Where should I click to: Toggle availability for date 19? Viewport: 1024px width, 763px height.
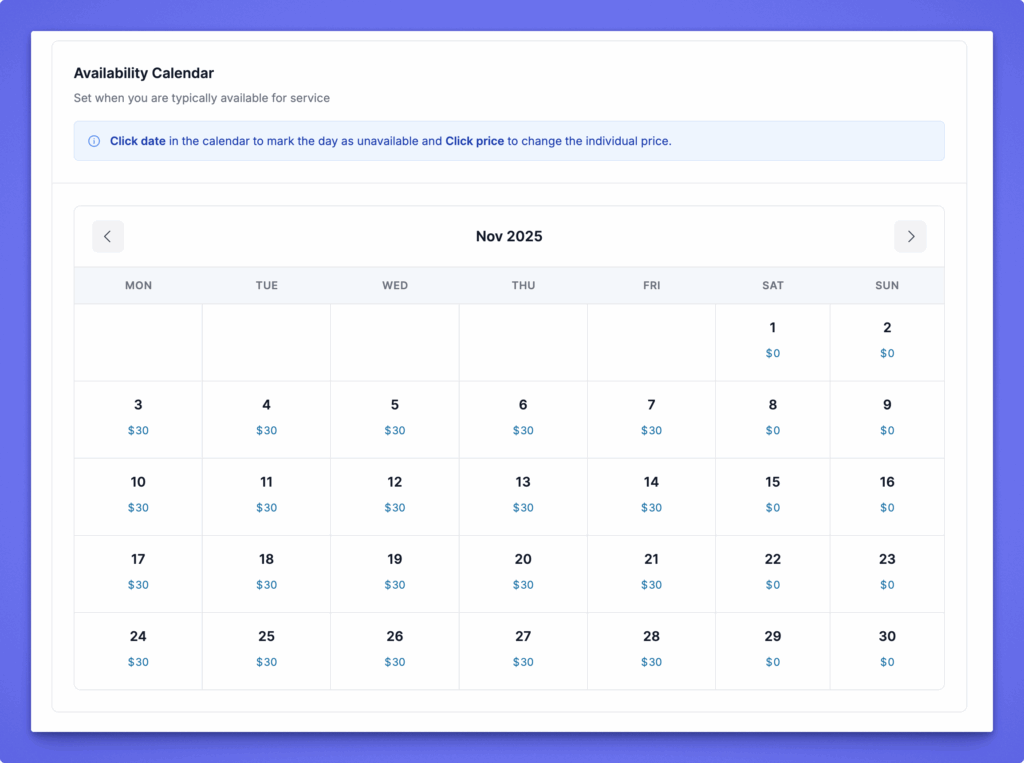[395, 559]
